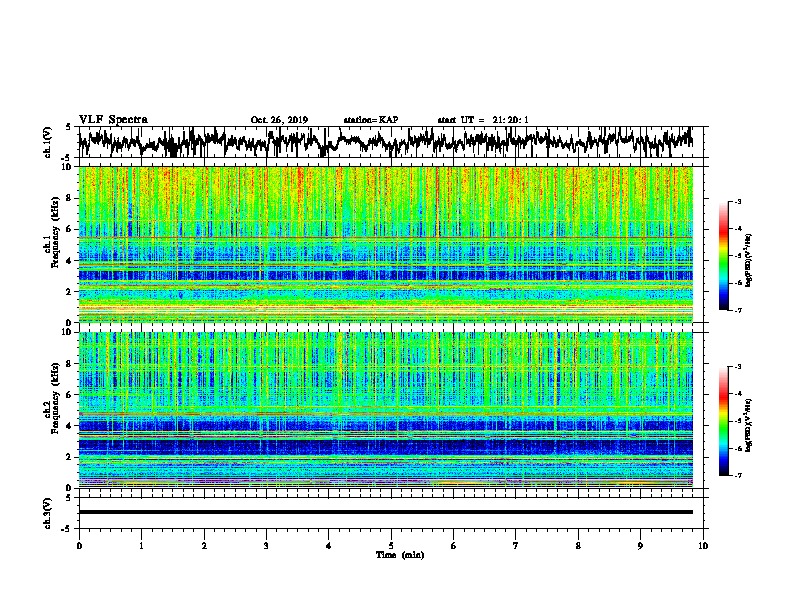This screenshot has height=612, width=792.
Task: Click the "10" kHz tick on ch.2 frequency axis
Action: point(68,332)
